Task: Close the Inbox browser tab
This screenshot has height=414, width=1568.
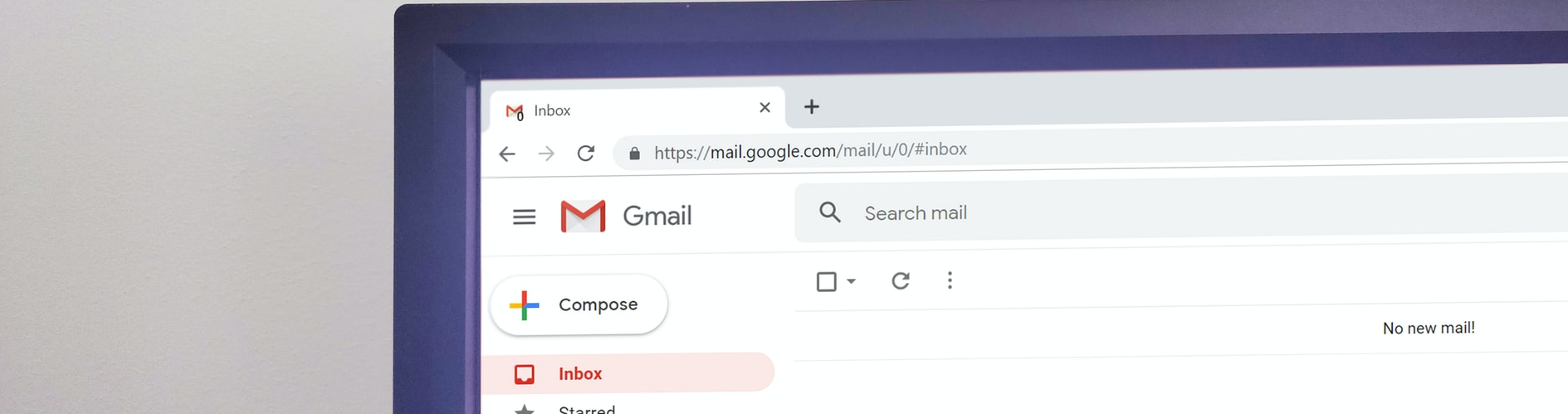Action: point(764,108)
